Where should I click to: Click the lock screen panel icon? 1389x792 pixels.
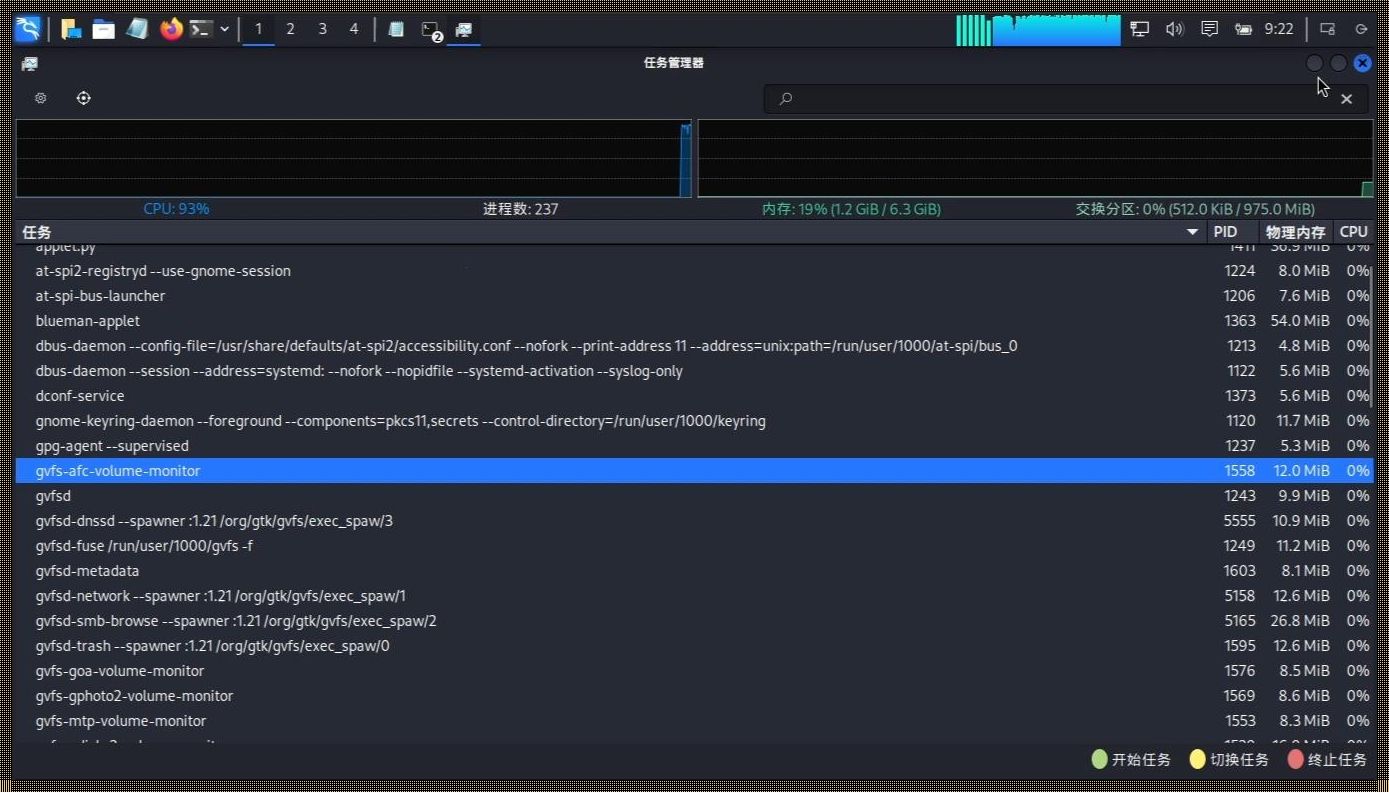(x=1328, y=29)
